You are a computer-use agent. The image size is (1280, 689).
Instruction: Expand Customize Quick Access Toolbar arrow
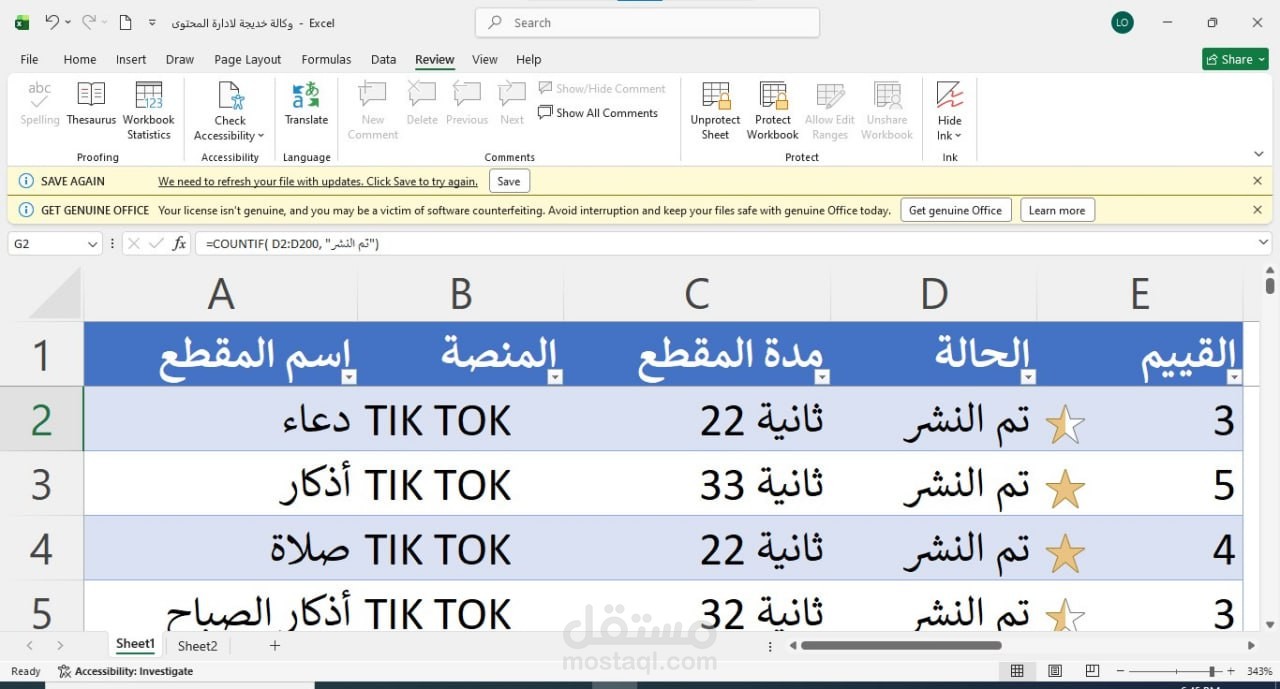click(x=152, y=22)
